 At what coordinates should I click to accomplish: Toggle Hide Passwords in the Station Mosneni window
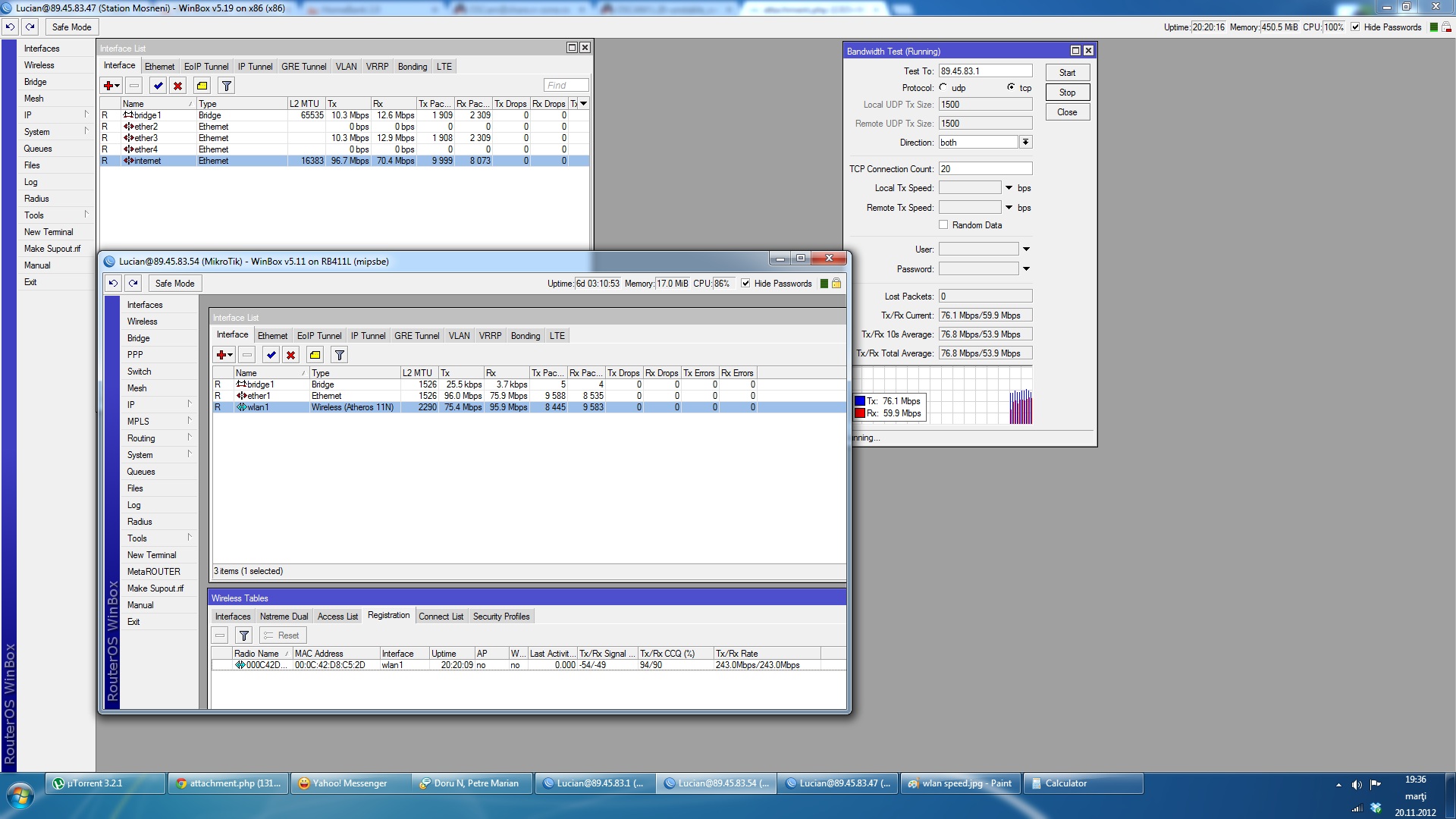tap(1355, 27)
